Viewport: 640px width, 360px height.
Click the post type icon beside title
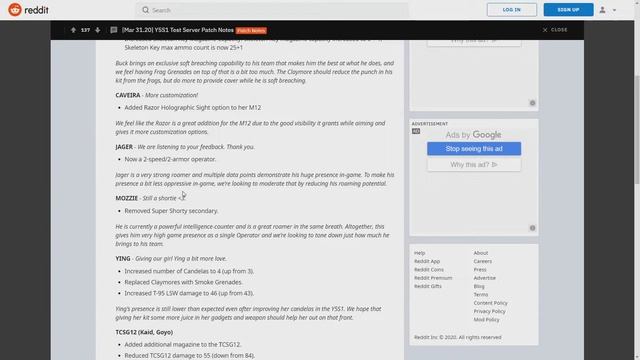(114, 30)
